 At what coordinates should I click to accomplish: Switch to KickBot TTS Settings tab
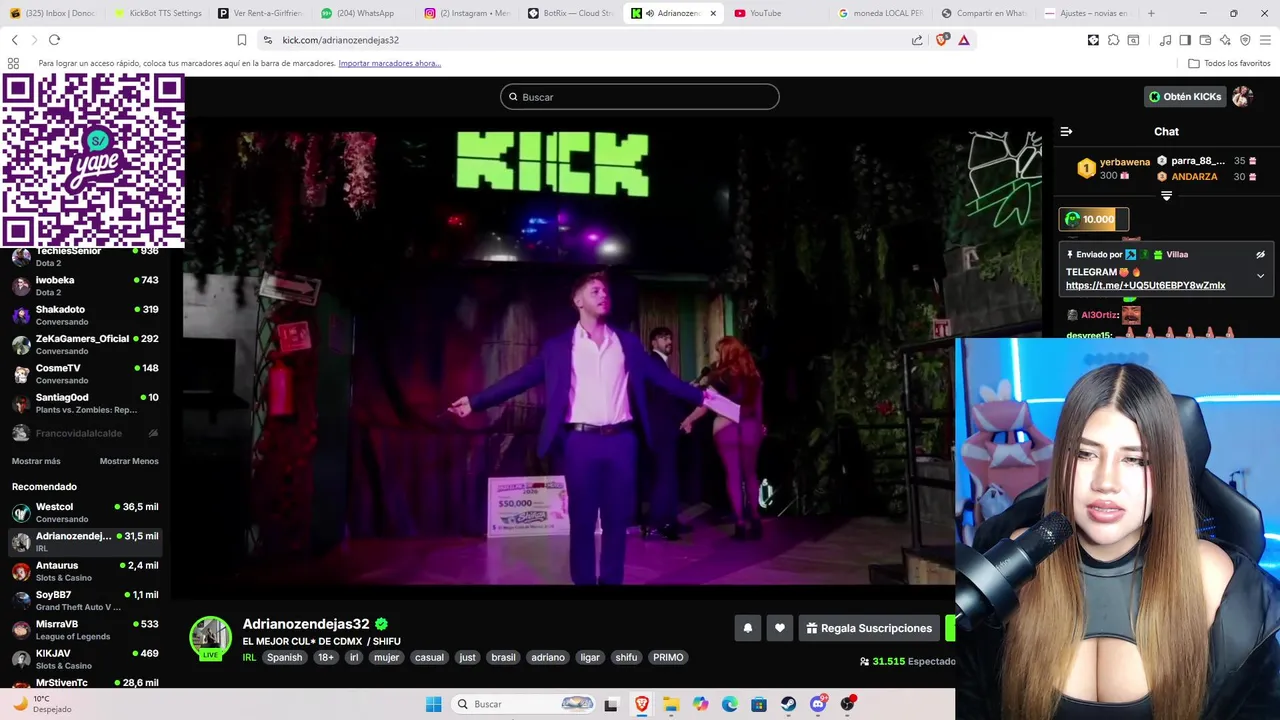[158, 13]
